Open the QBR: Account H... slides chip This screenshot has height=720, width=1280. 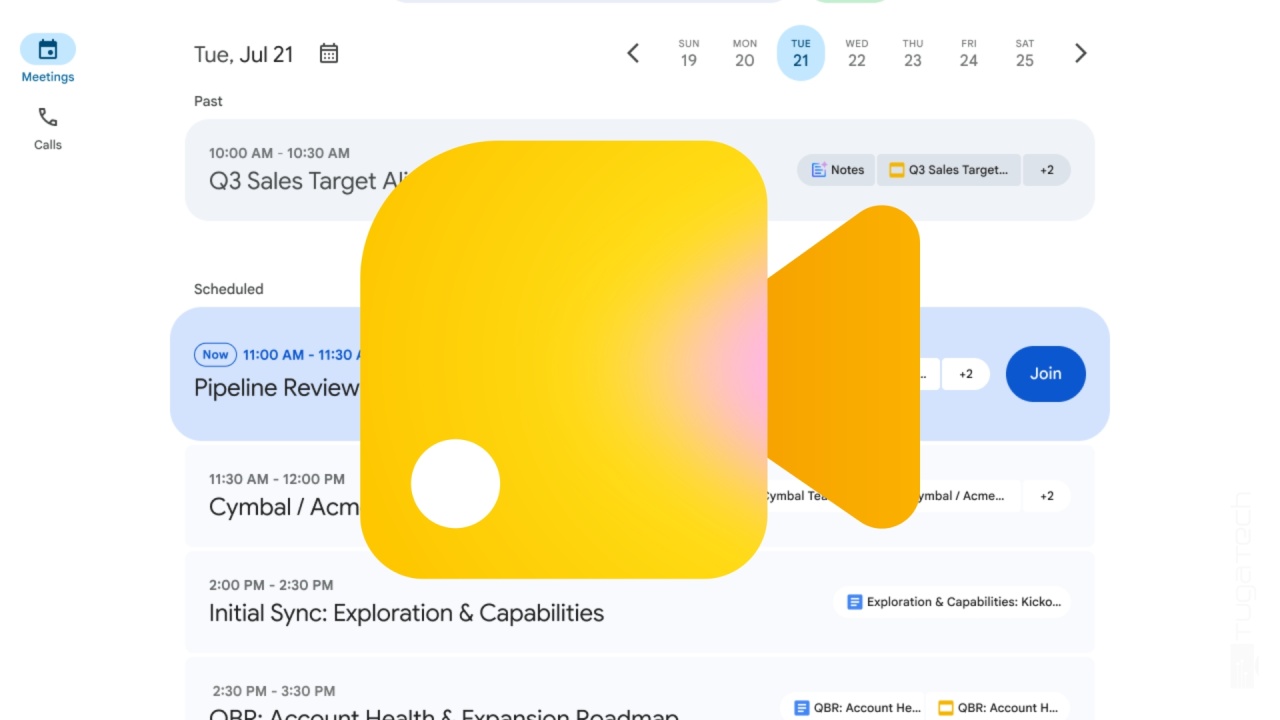click(x=998, y=708)
